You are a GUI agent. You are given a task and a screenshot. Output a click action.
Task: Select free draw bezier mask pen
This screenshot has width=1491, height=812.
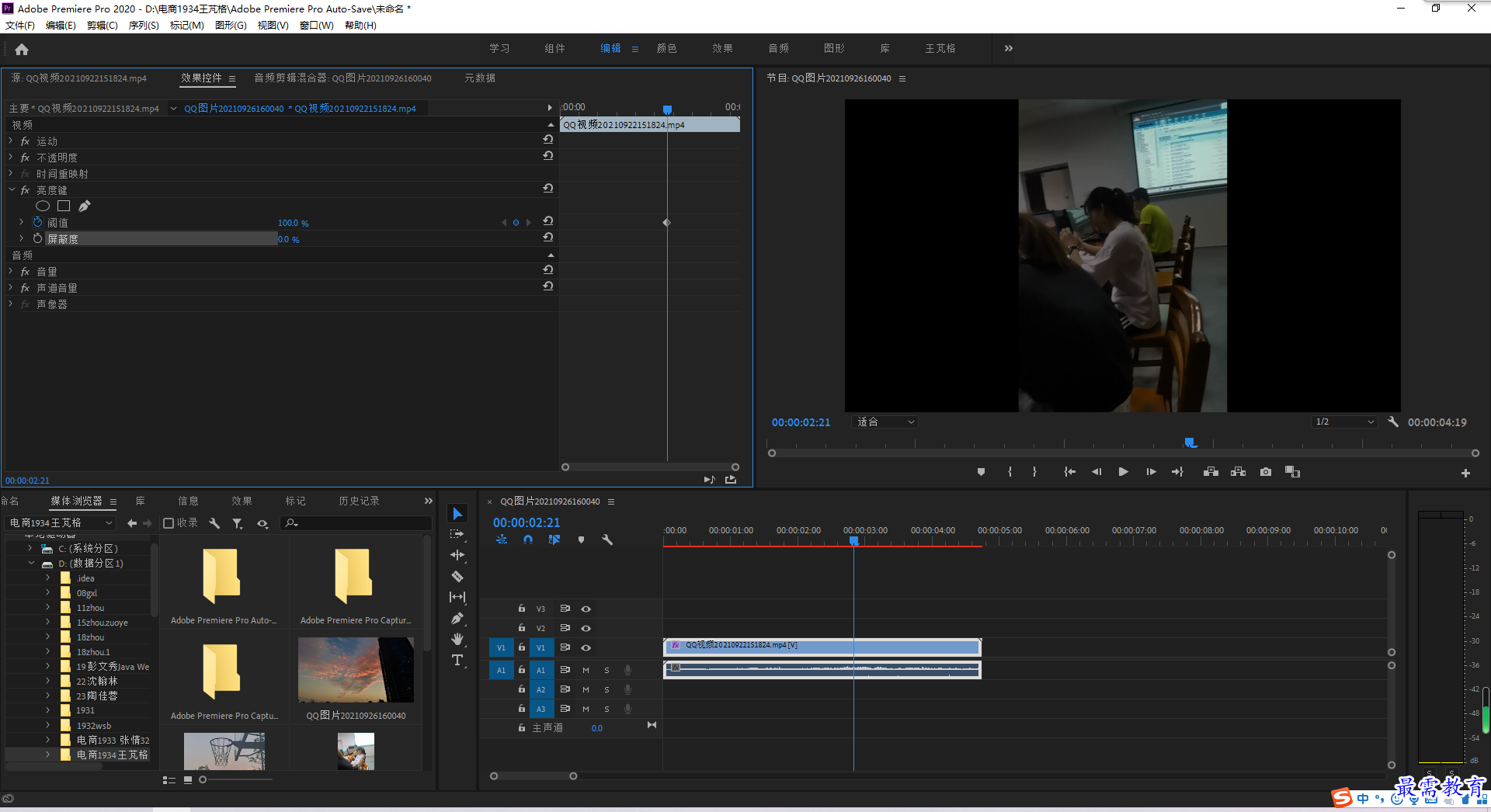pos(85,206)
